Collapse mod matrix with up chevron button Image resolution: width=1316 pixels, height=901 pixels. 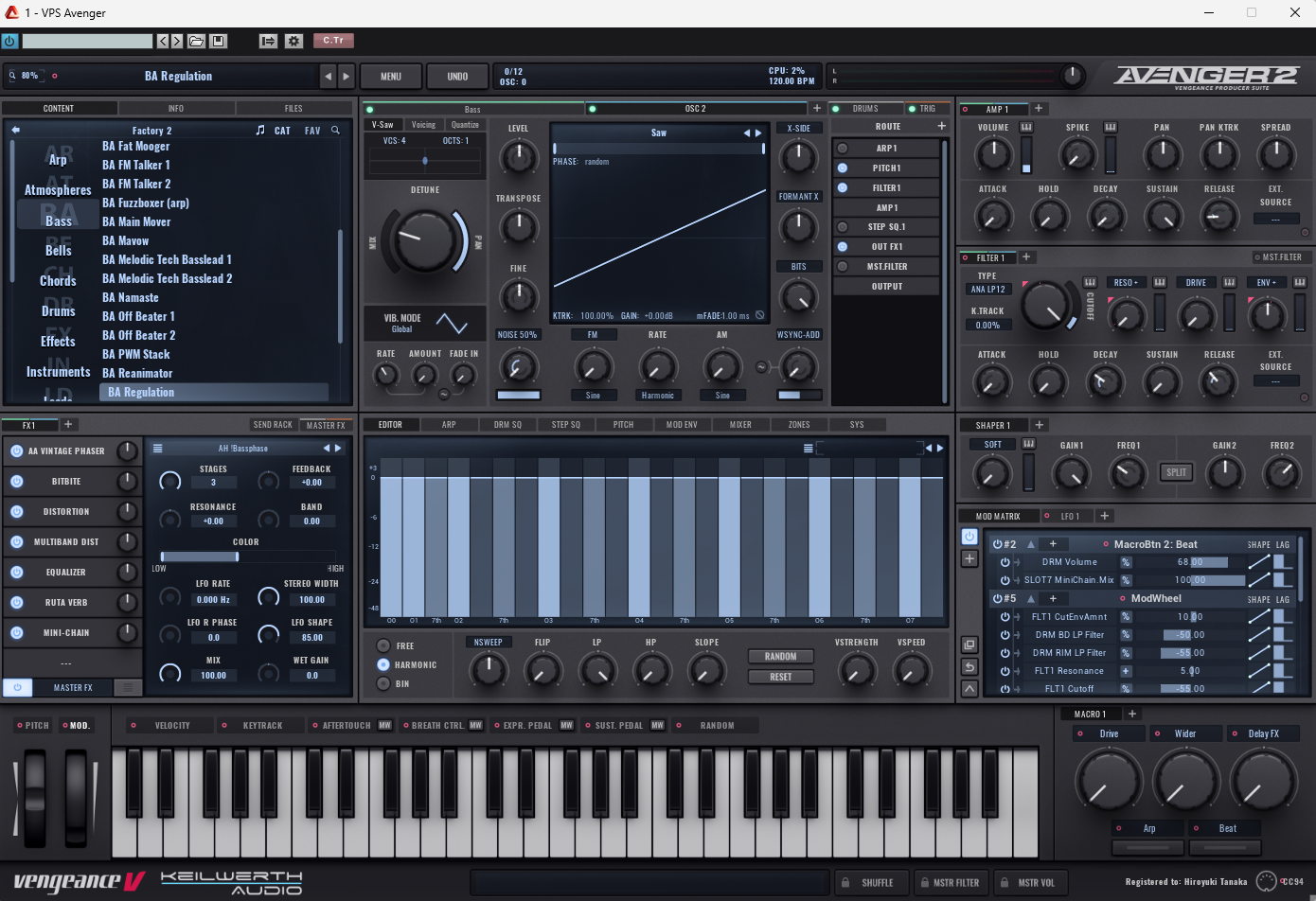tap(969, 689)
